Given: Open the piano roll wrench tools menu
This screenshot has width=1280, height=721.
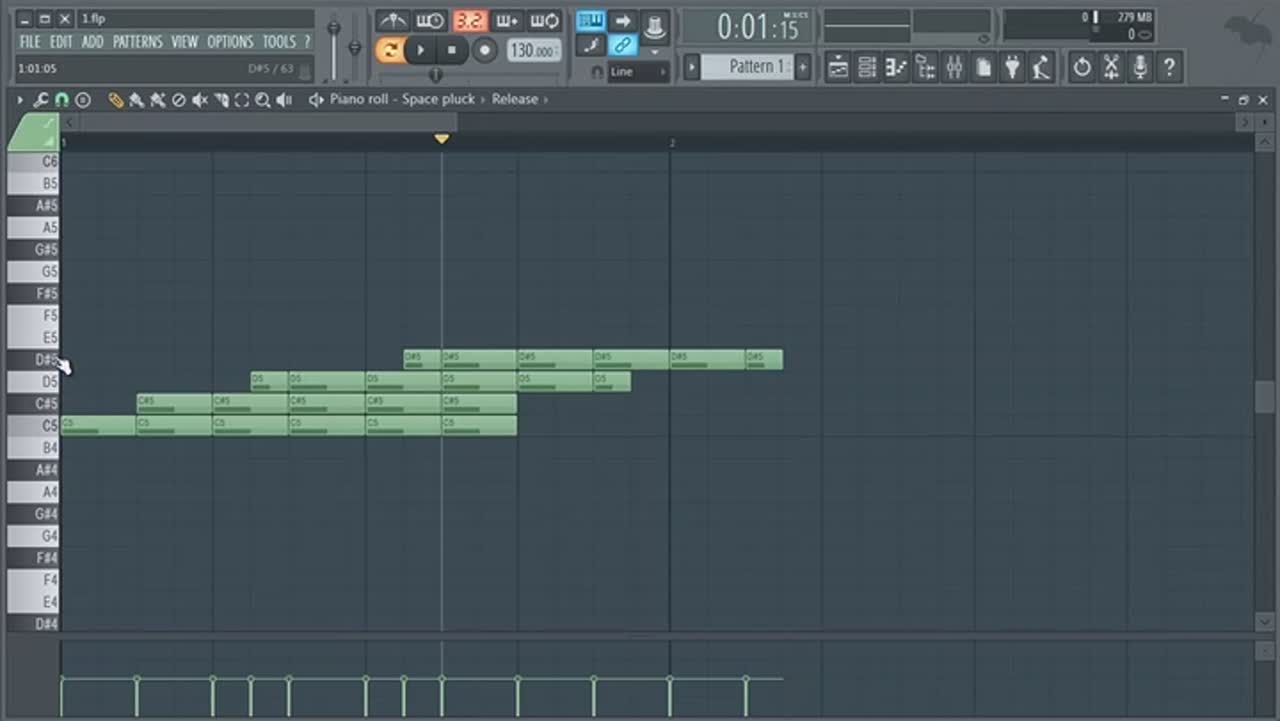Looking at the screenshot, I should 41,100.
